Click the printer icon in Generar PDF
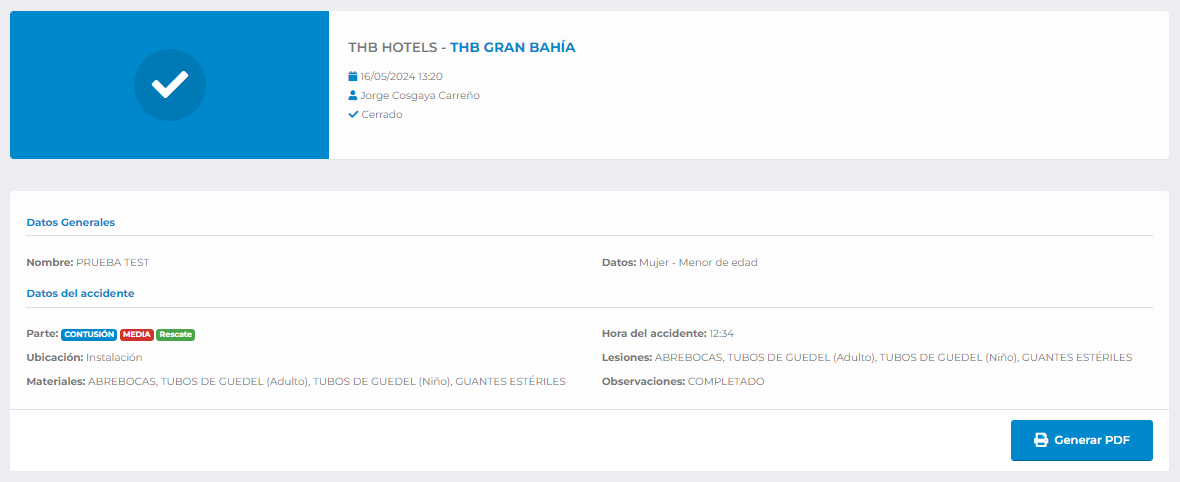This screenshot has width=1180, height=482. (1040, 440)
